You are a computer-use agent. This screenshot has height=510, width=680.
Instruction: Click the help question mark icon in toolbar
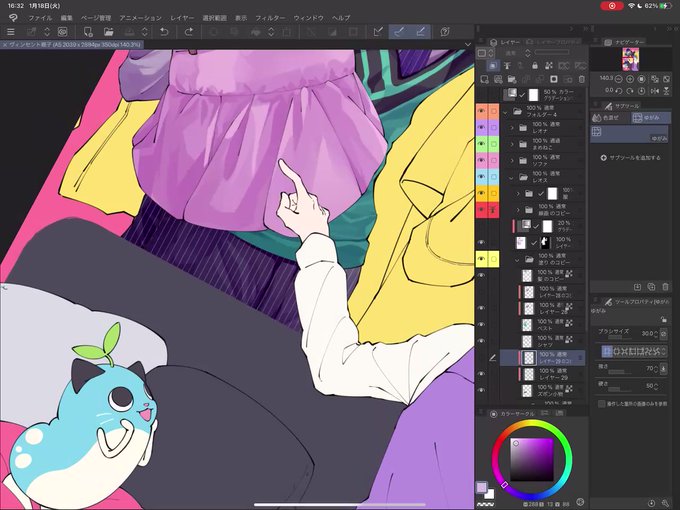[445, 32]
